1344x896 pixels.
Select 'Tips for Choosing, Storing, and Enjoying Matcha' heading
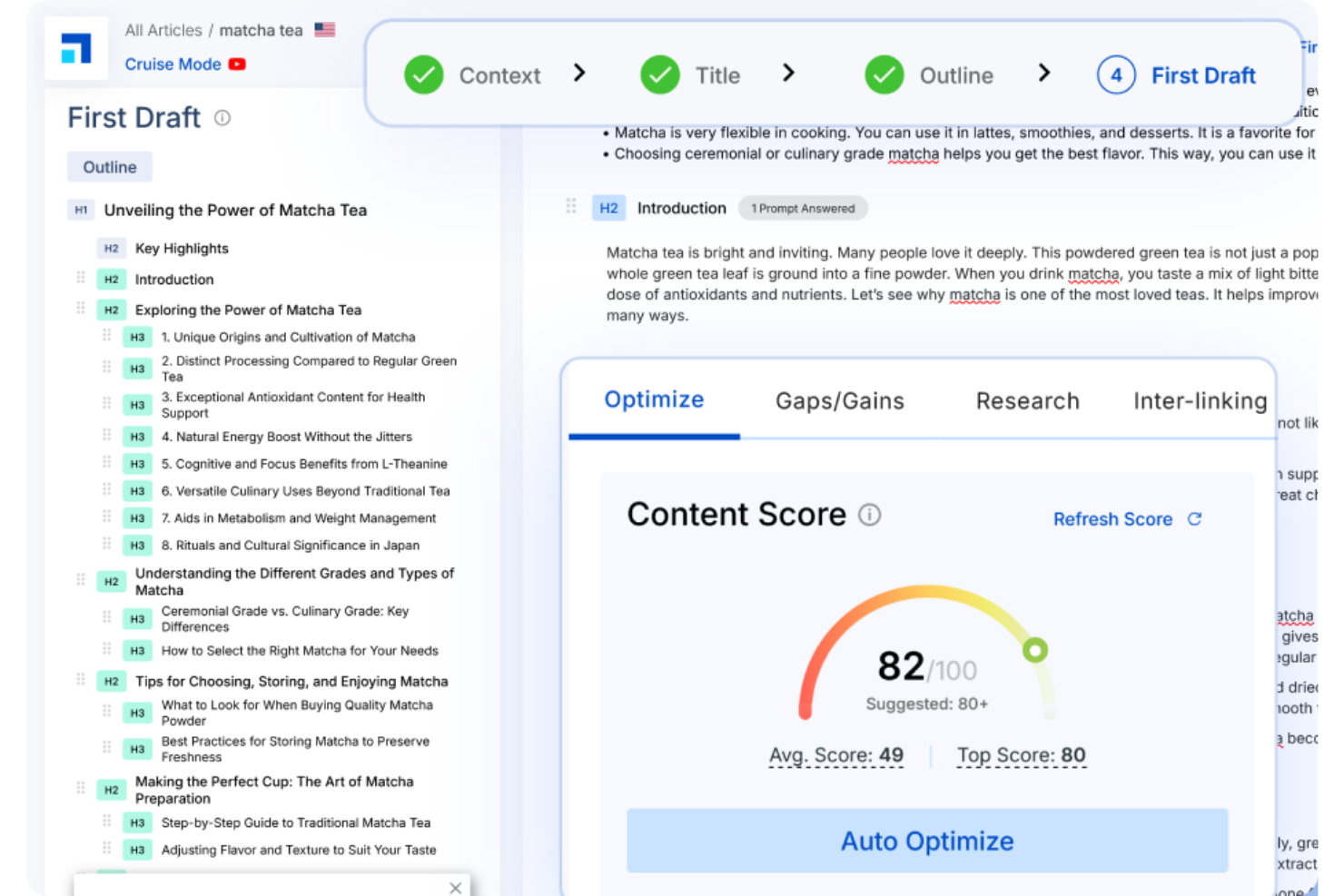[292, 681]
